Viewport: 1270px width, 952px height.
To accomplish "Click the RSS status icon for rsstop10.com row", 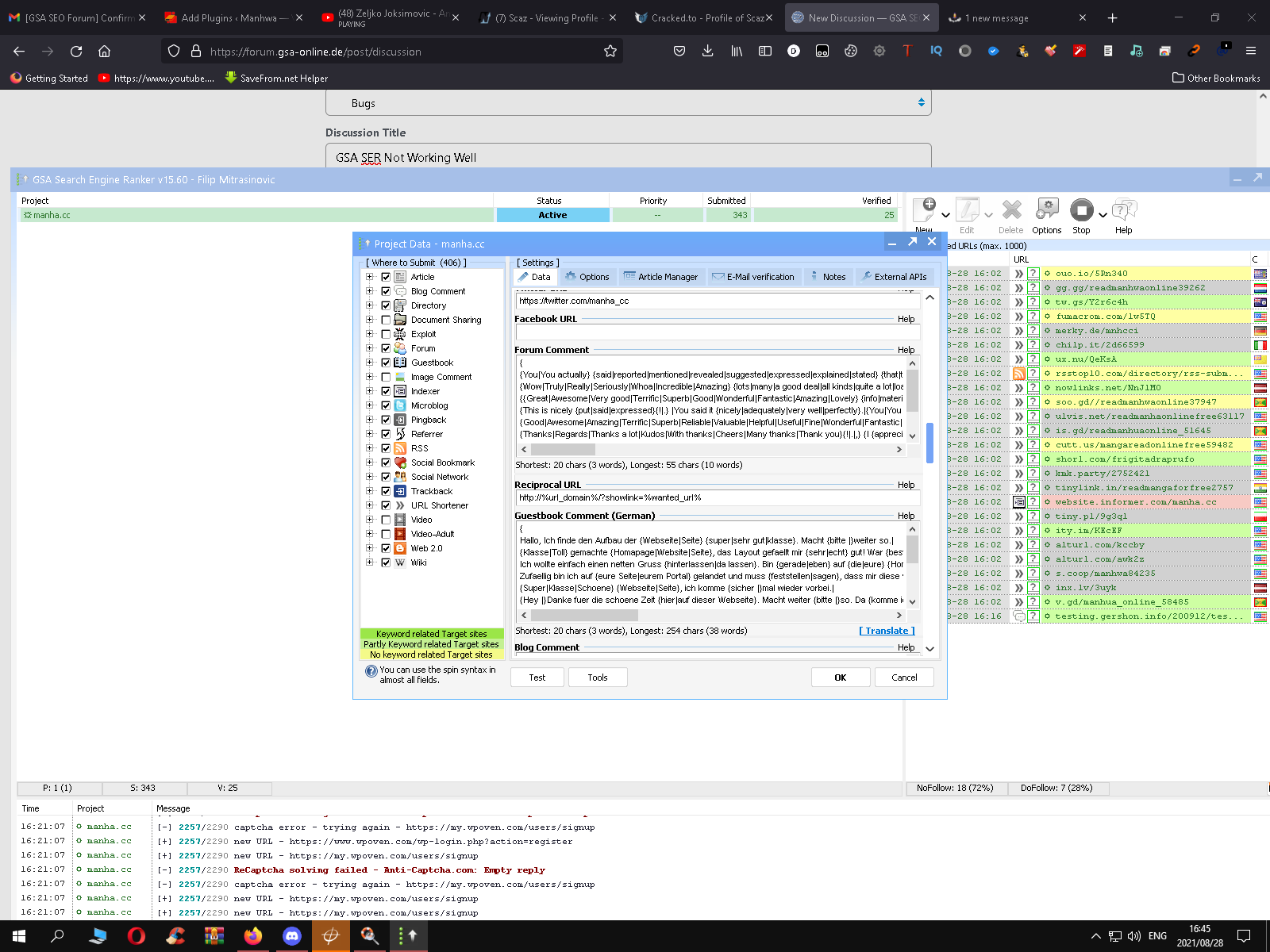I will [x=1019, y=374].
